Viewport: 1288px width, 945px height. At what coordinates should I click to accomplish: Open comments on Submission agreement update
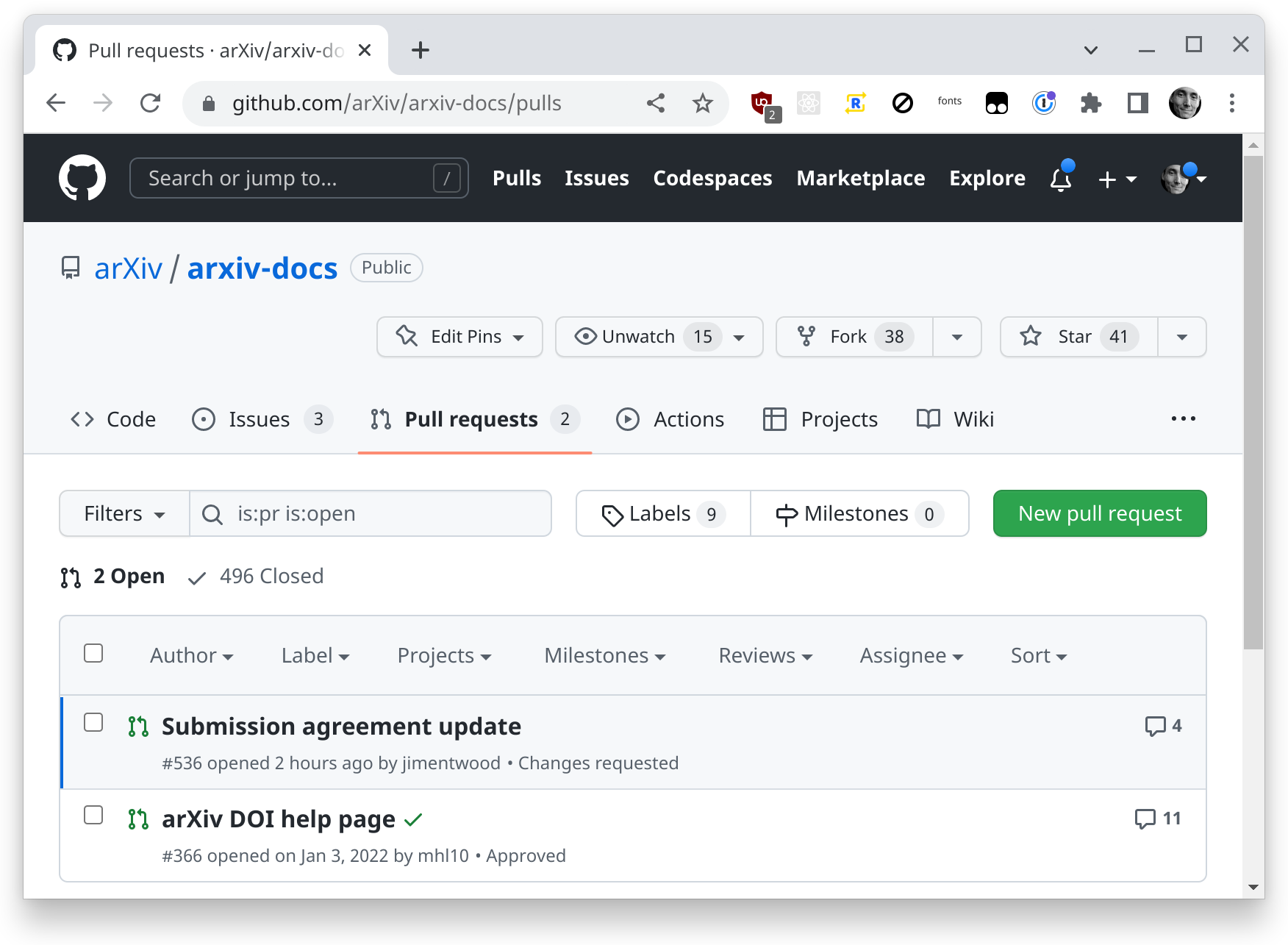1163,726
